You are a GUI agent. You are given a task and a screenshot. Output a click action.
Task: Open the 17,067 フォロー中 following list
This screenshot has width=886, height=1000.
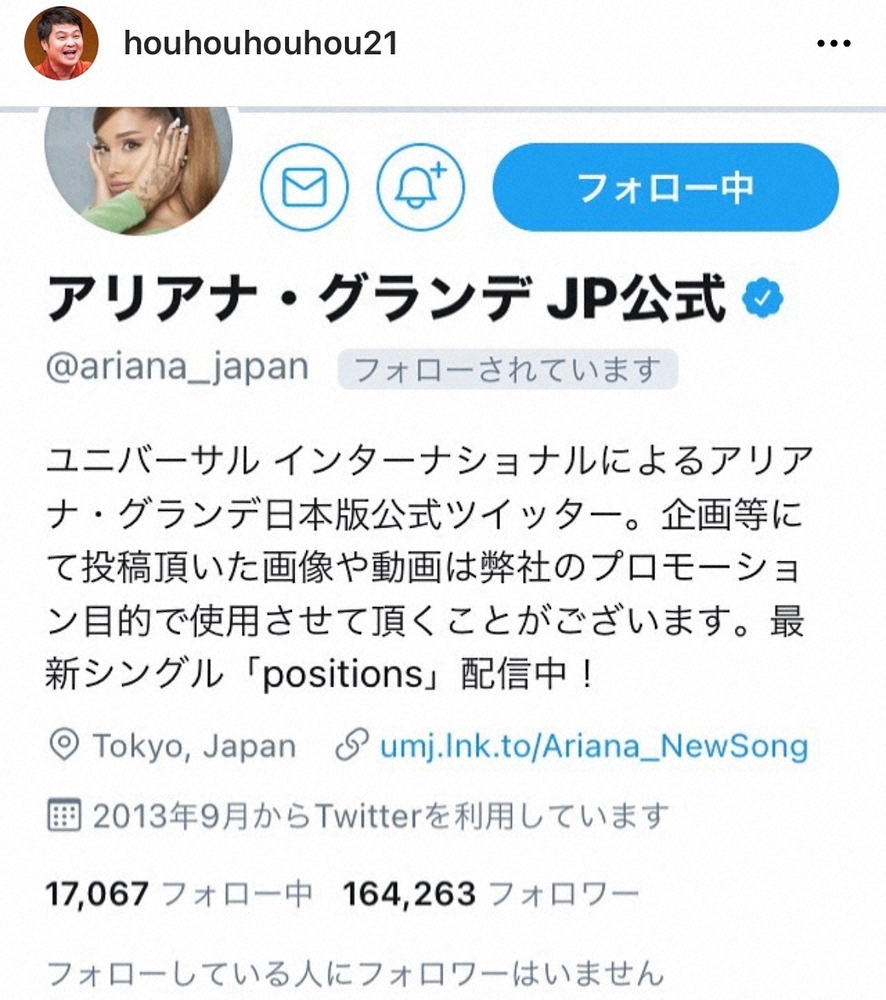click(179, 893)
